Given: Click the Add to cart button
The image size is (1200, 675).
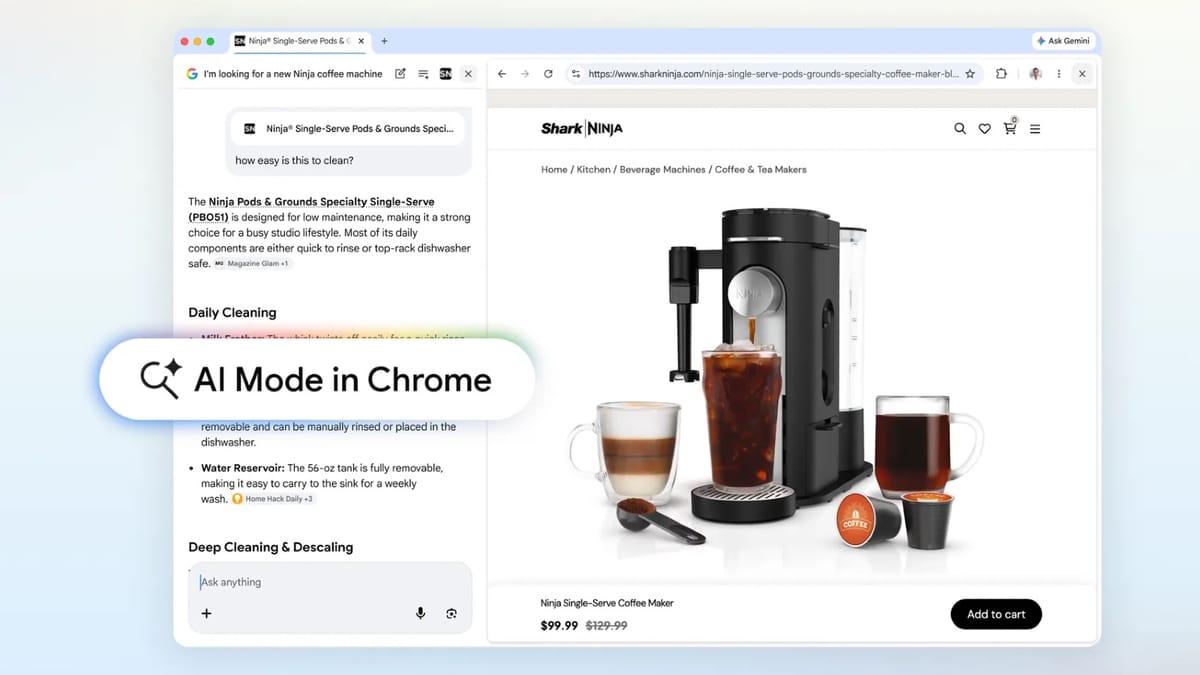Looking at the screenshot, I should pos(996,613).
